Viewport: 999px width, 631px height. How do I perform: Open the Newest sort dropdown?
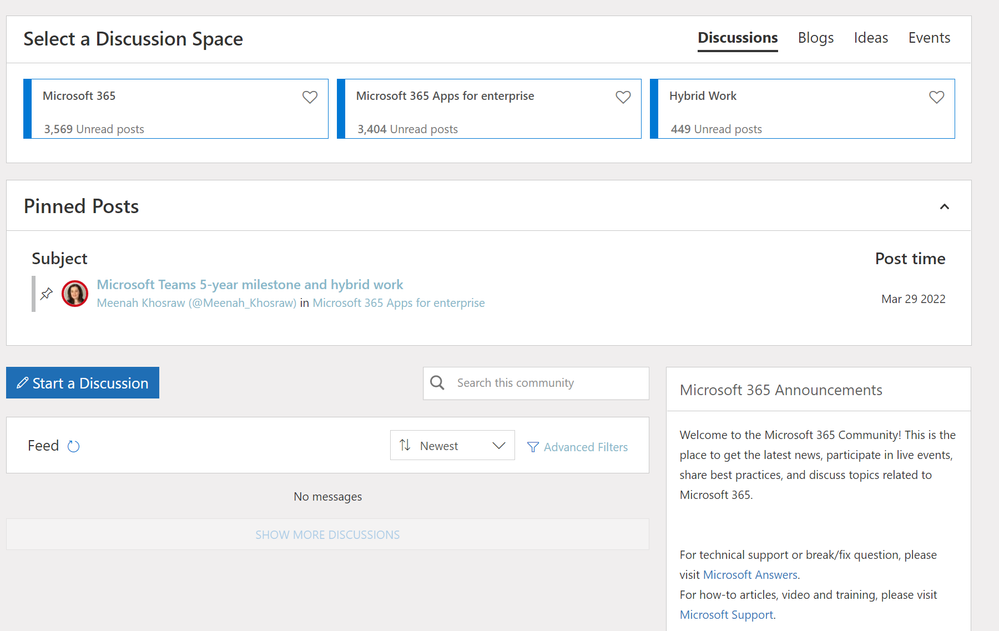[452, 446]
